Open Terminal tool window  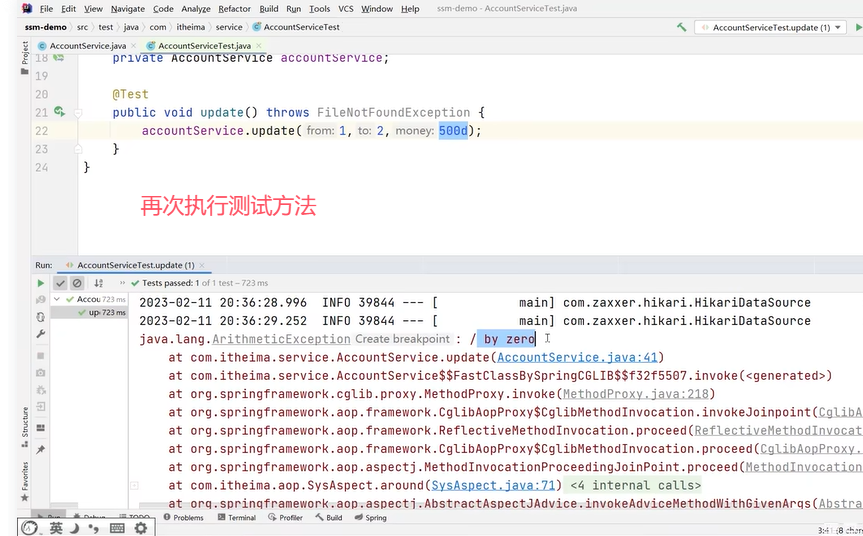click(237, 518)
